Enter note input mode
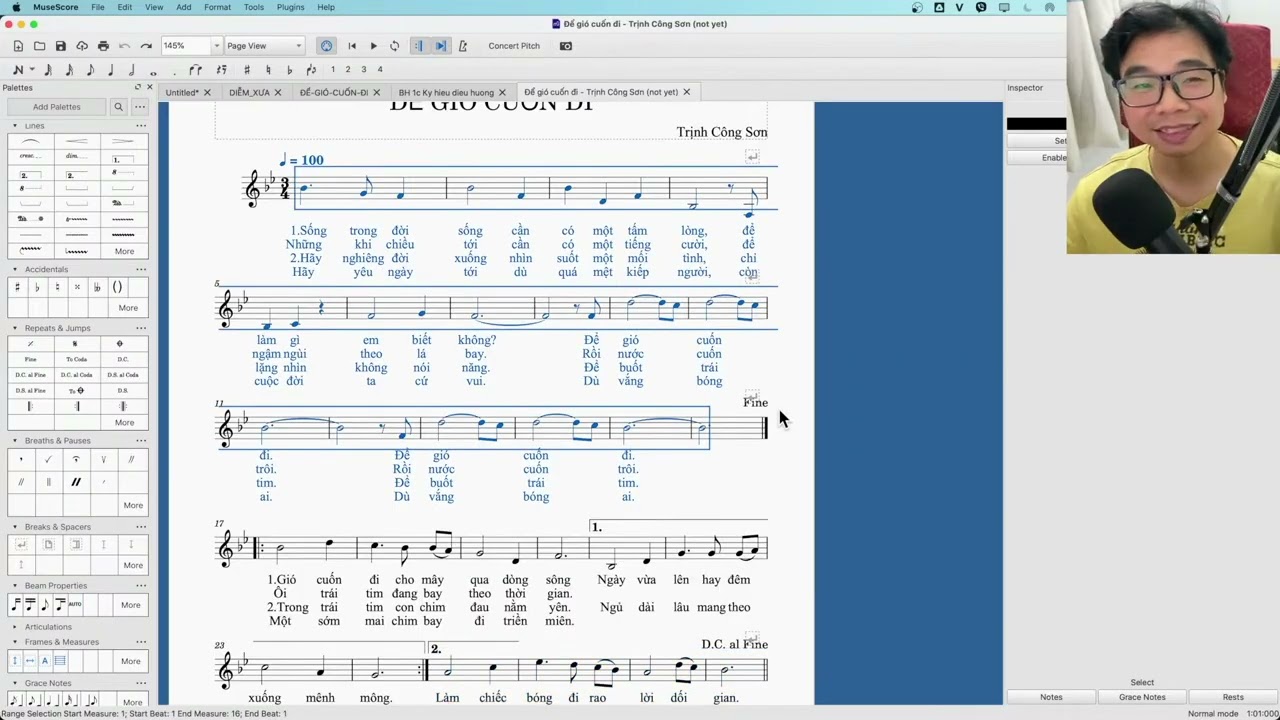1280x720 pixels. (18, 70)
